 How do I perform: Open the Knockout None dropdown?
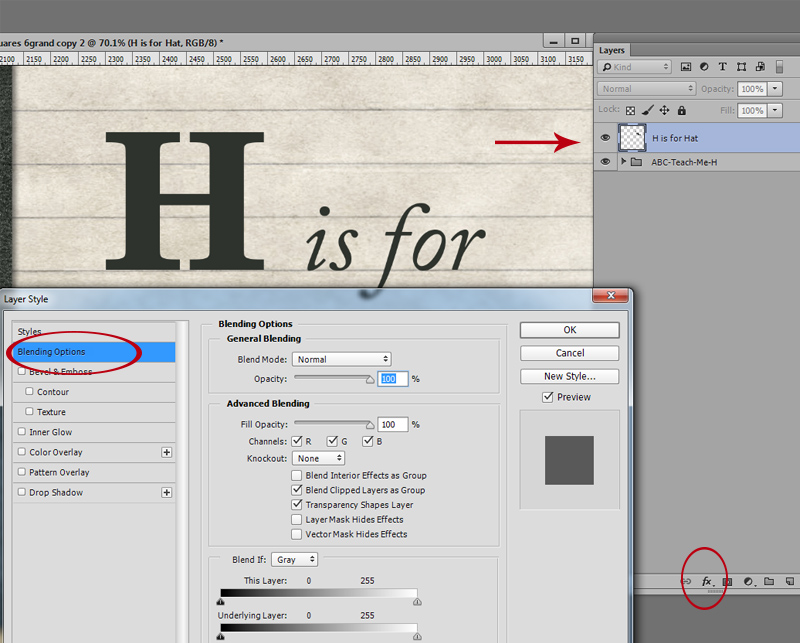[318, 458]
